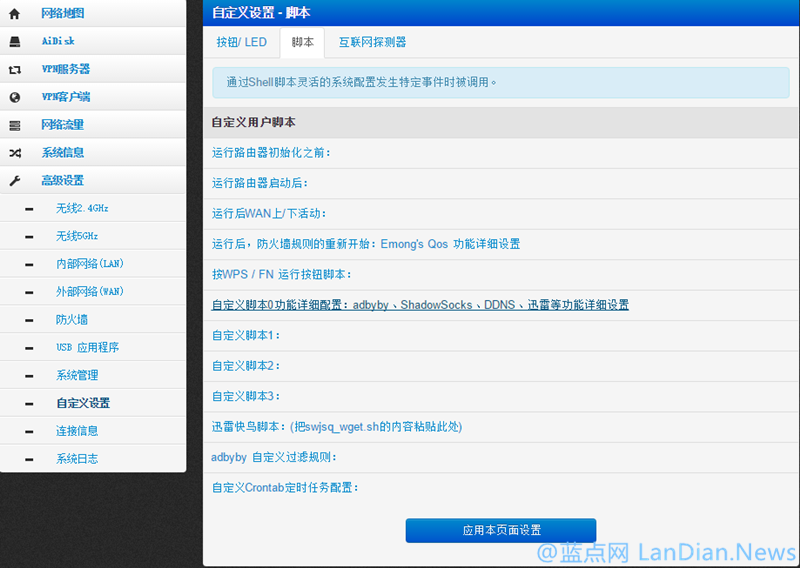Viewport: 800px width, 568px height.
Task: Click the disk icon beside AiDisk
Action: coord(15,41)
